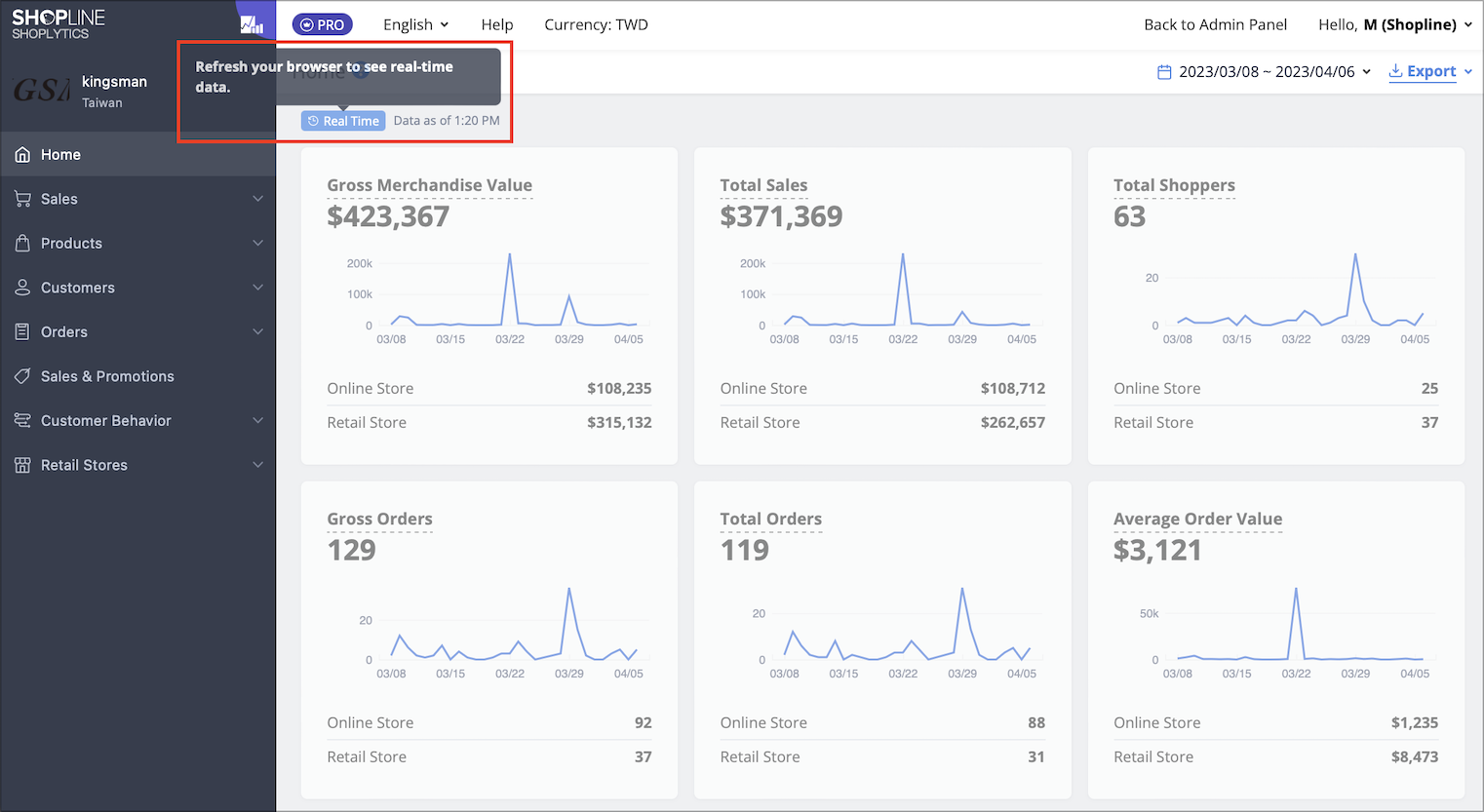This screenshot has height=812, width=1484.
Task: Click the Average Order Value title
Action: [1197, 519]
